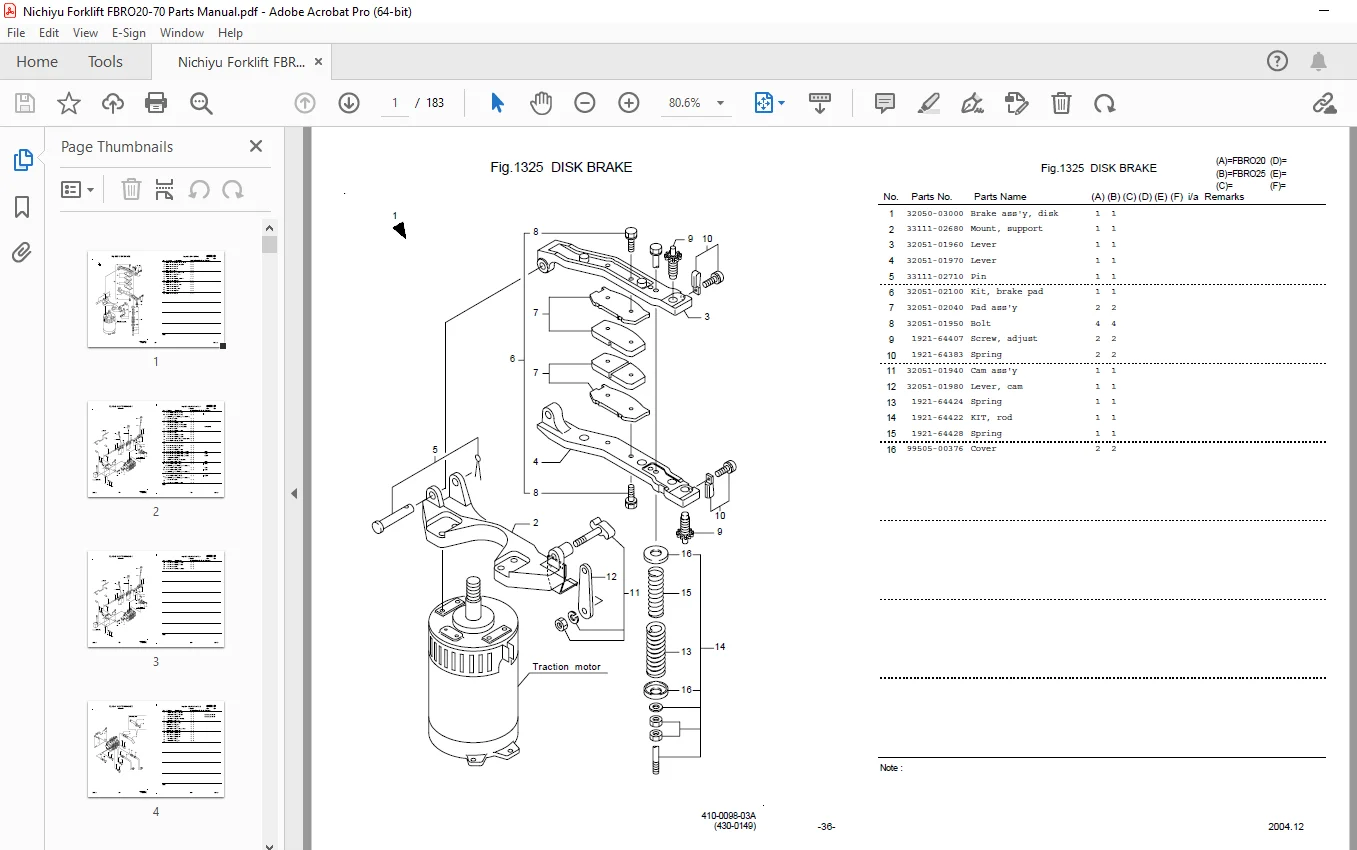Screen dimensions: 1357x850
Task: Add the document to starred files
Action: click(69, 103)
